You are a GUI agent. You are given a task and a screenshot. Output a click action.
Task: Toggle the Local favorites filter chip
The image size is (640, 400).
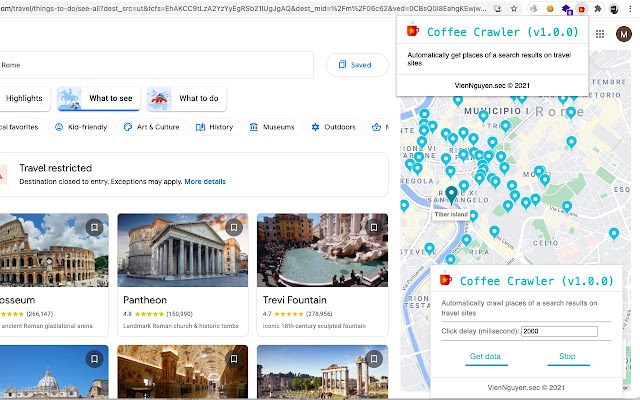[21, 127]
